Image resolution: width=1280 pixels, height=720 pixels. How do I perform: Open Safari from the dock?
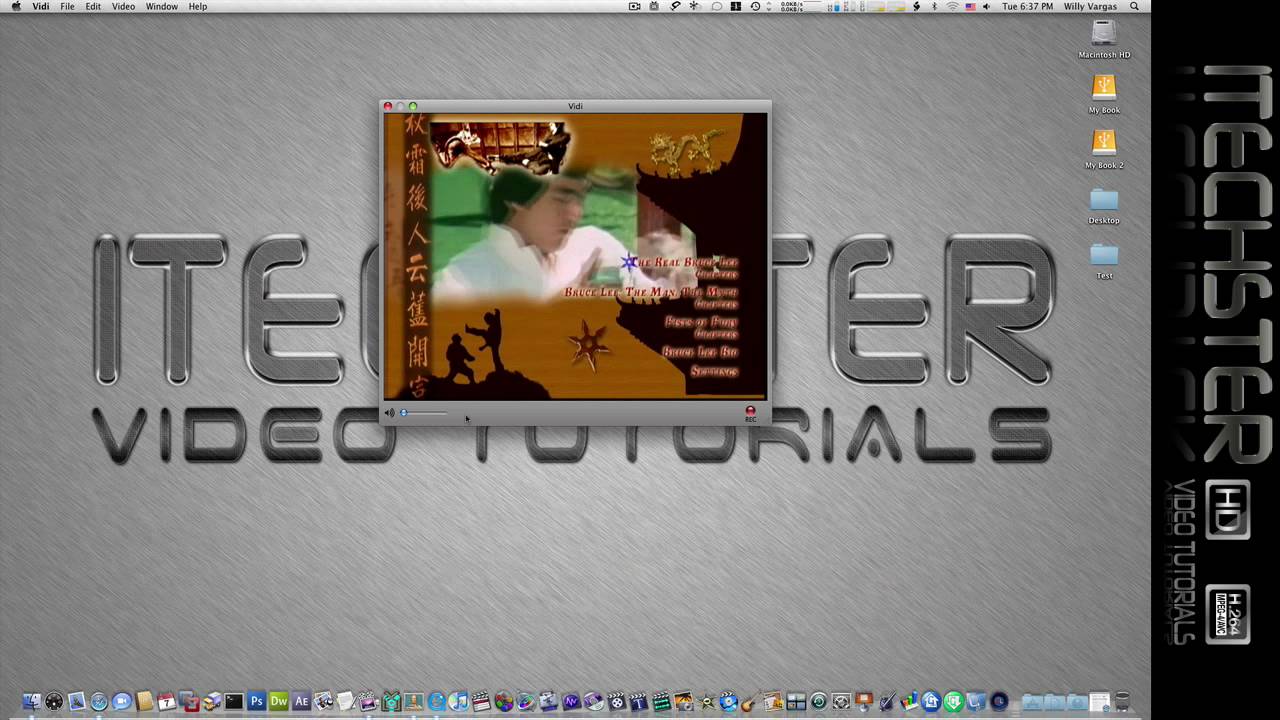[x=99, y=702]
